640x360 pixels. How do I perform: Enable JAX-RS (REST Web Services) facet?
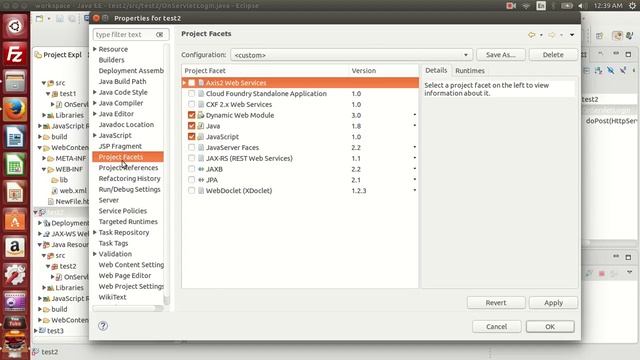point(191,158)
